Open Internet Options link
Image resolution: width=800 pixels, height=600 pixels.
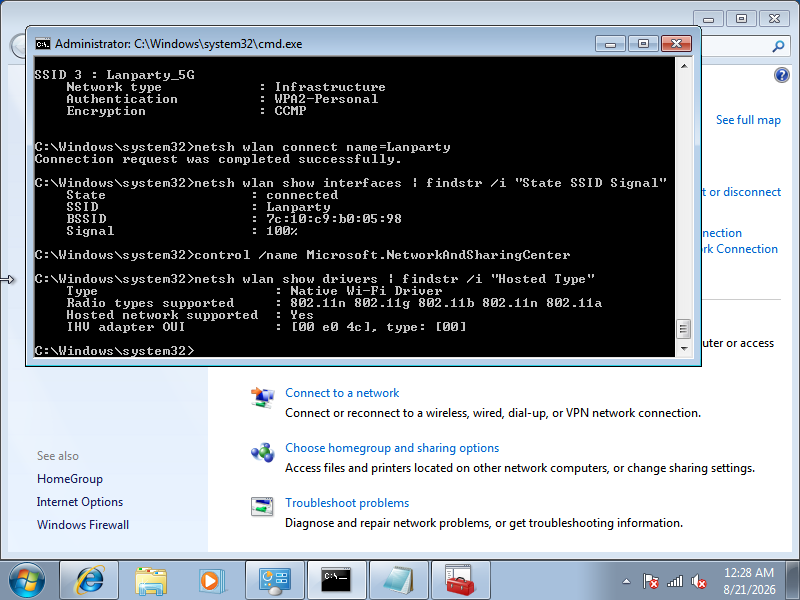pos(80,502)
